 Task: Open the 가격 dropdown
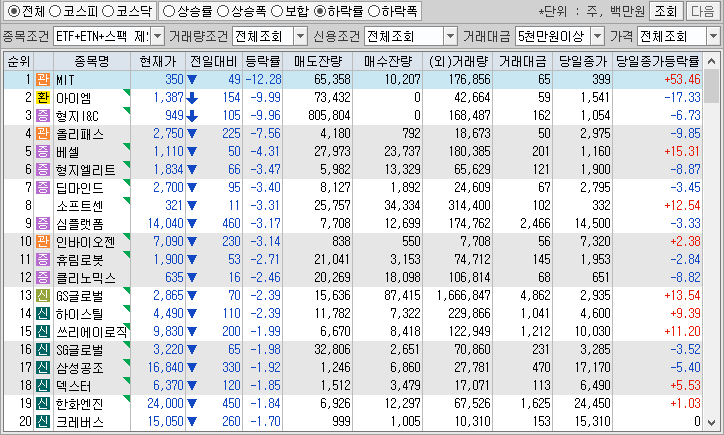[713, 36]
